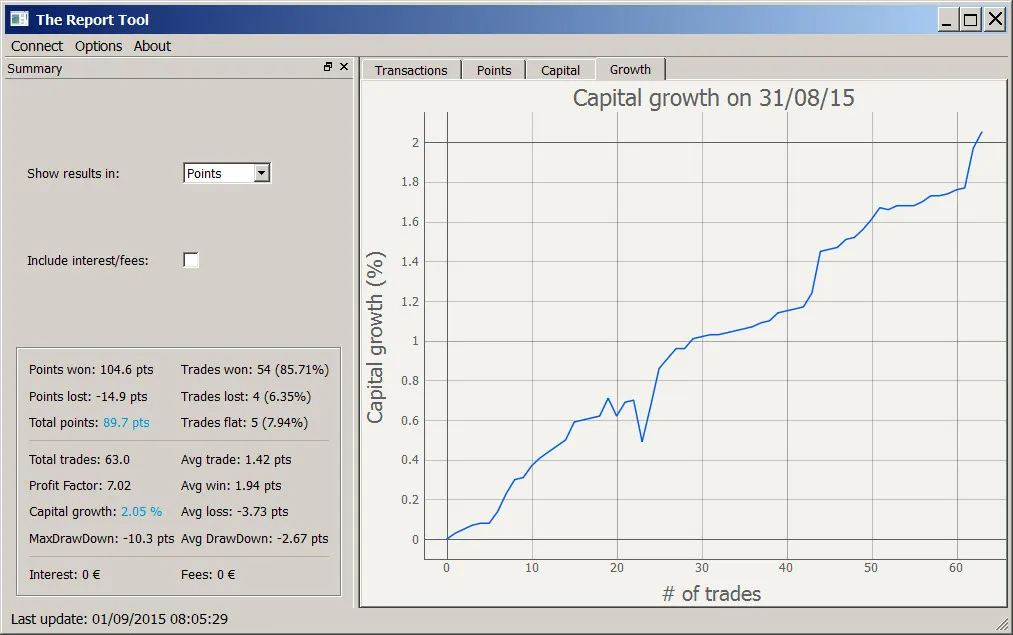The height and width of the screenshot is (635, 1013).
Task: Click the Points lost: -14.9 pts text
Action: click(88, 397)
